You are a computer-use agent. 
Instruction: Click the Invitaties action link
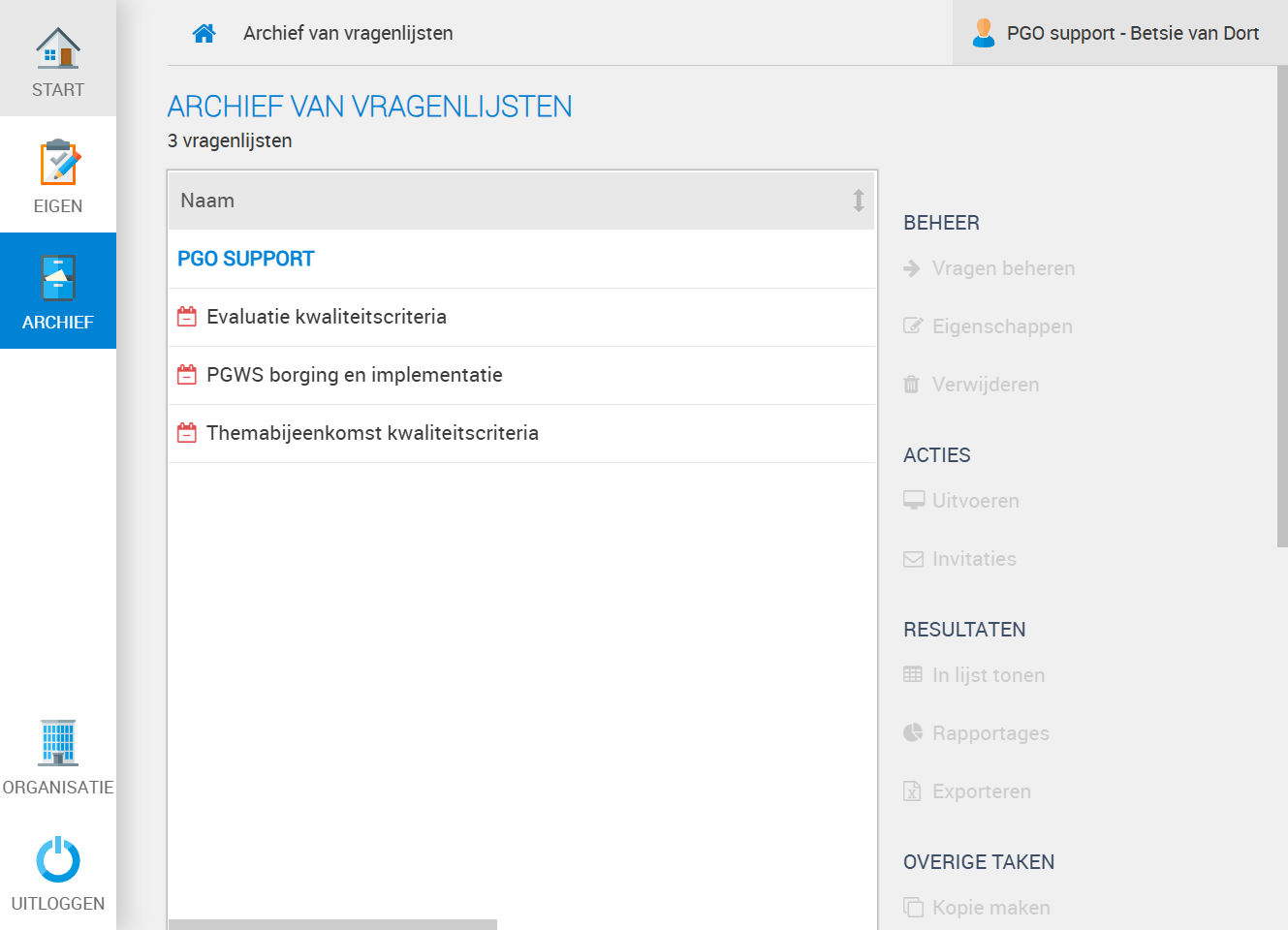coord(974,559)
